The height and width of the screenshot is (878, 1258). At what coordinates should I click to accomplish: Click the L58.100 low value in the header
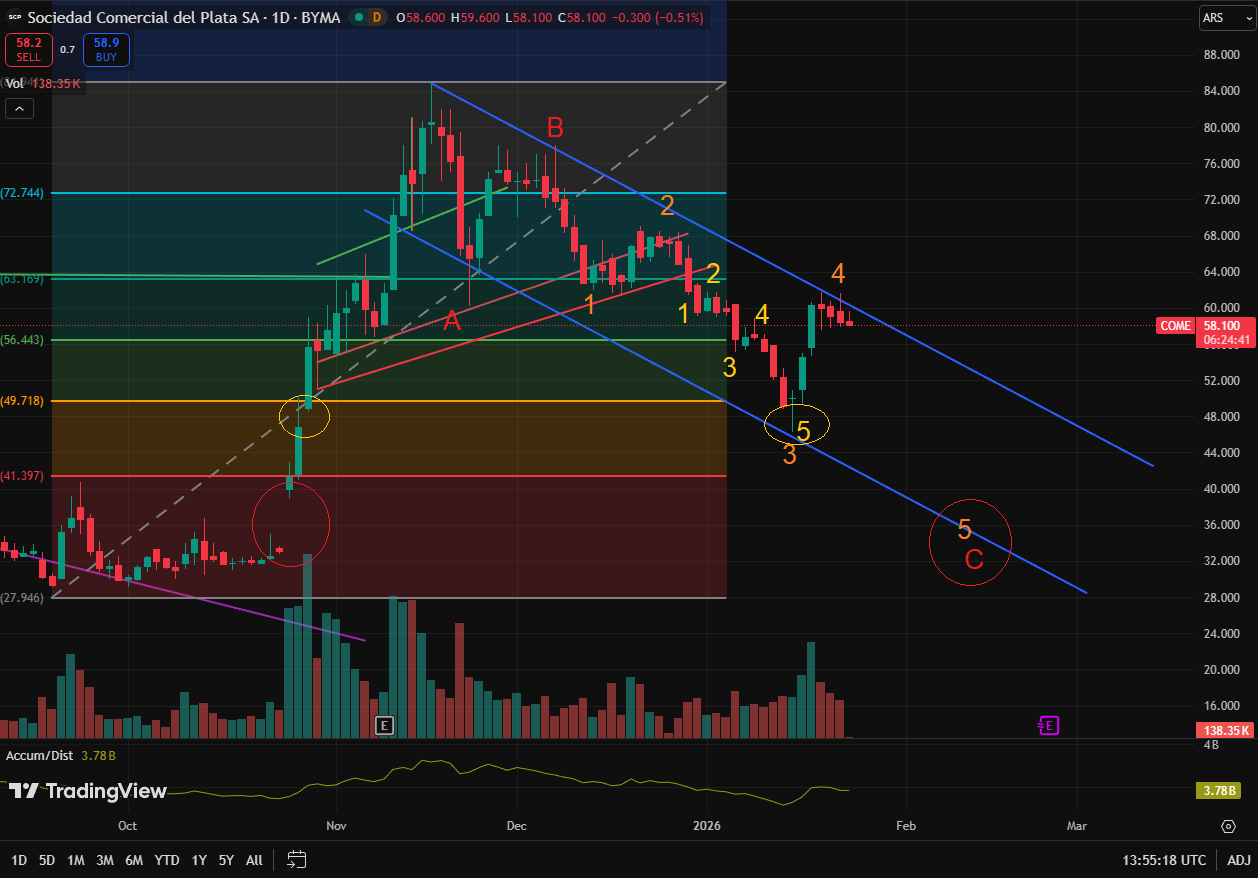[x=527, y=18]
